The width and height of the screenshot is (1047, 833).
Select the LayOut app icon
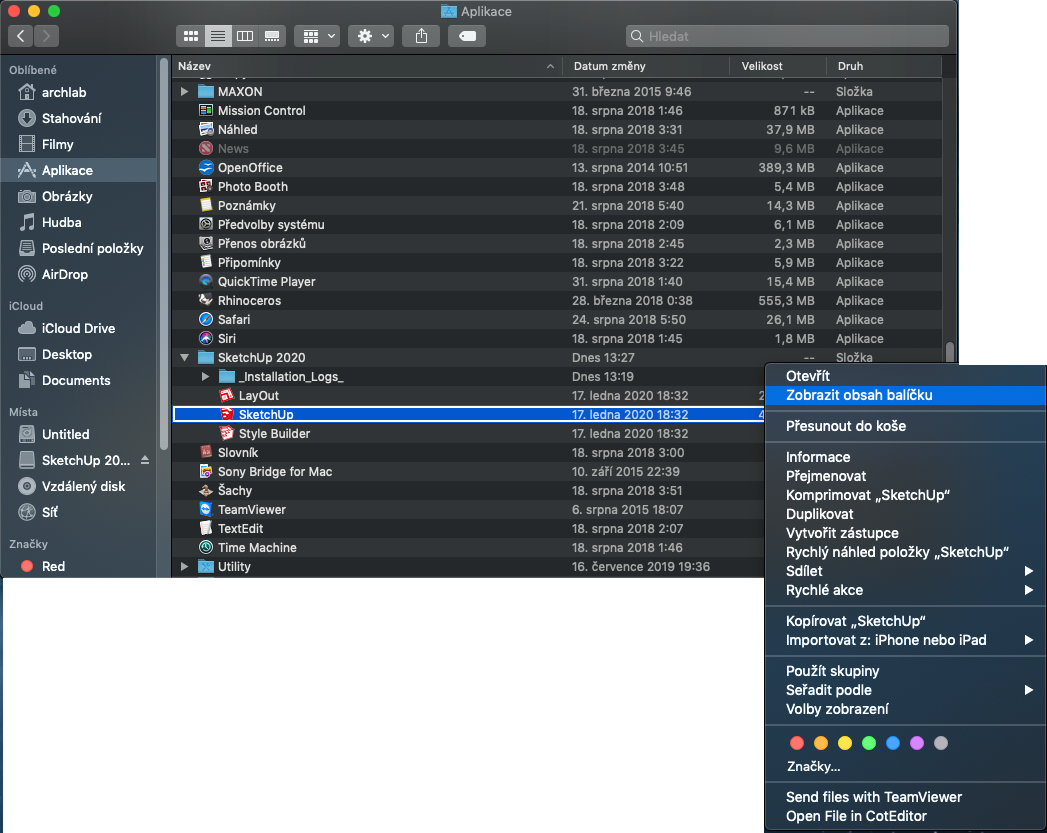pos(227,396)
